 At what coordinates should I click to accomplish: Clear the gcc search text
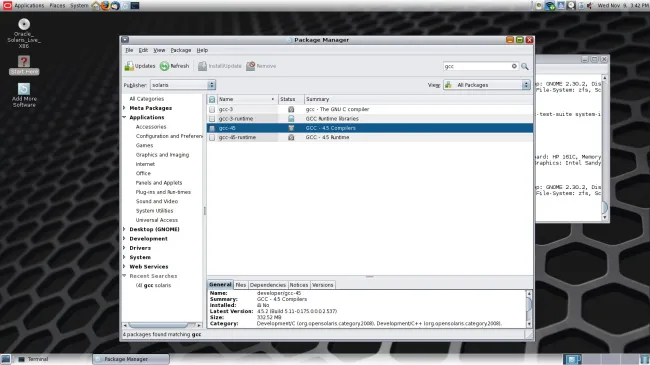514,66
